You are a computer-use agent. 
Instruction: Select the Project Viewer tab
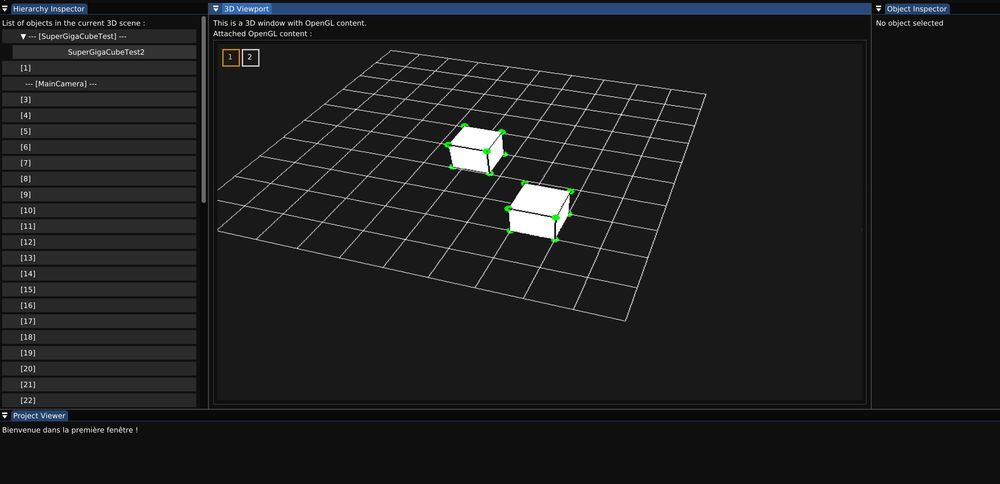(40, 416)
